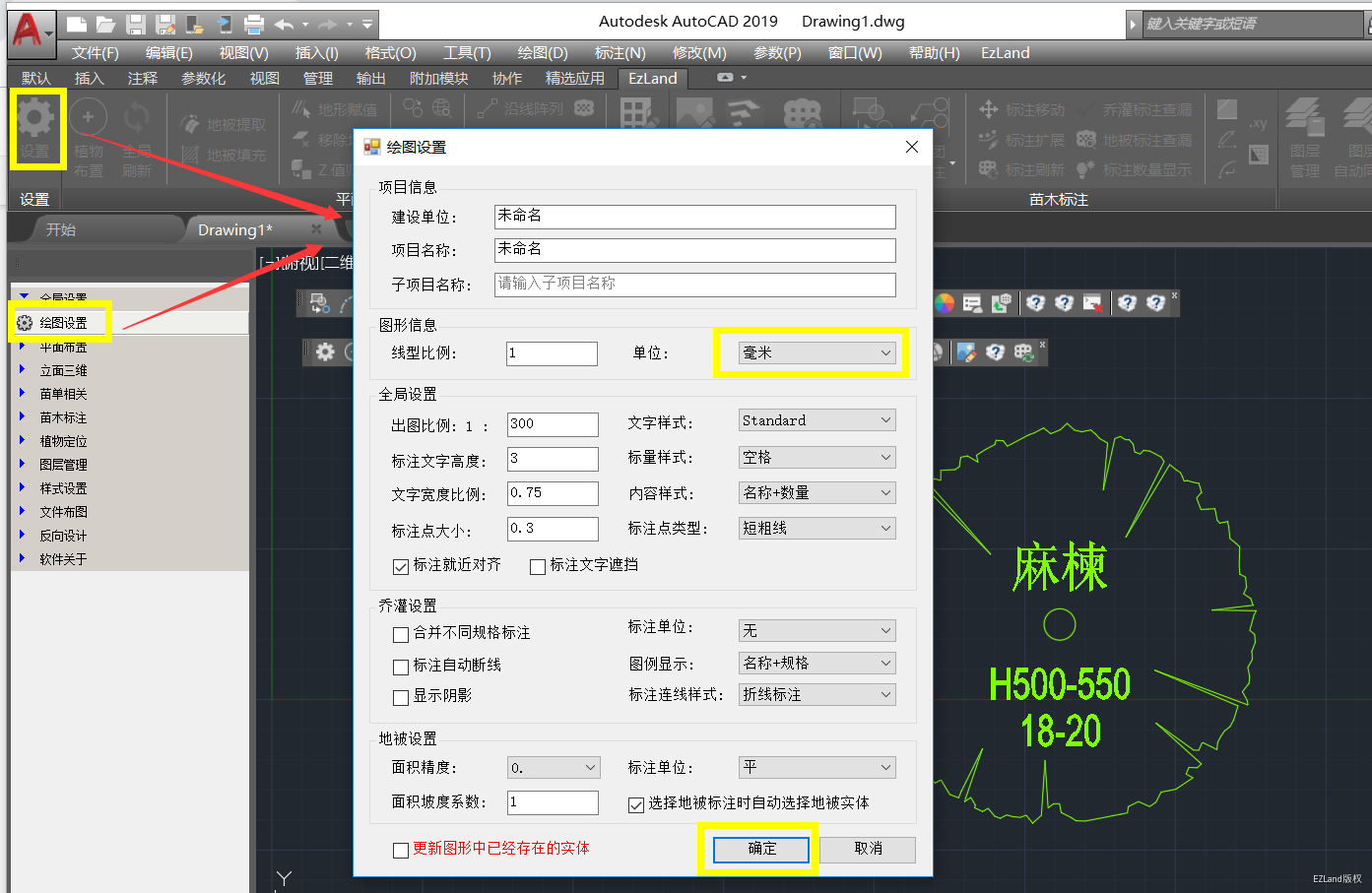
Task: Close the 绘图设置 dialog with X
Action: point(912,147)
